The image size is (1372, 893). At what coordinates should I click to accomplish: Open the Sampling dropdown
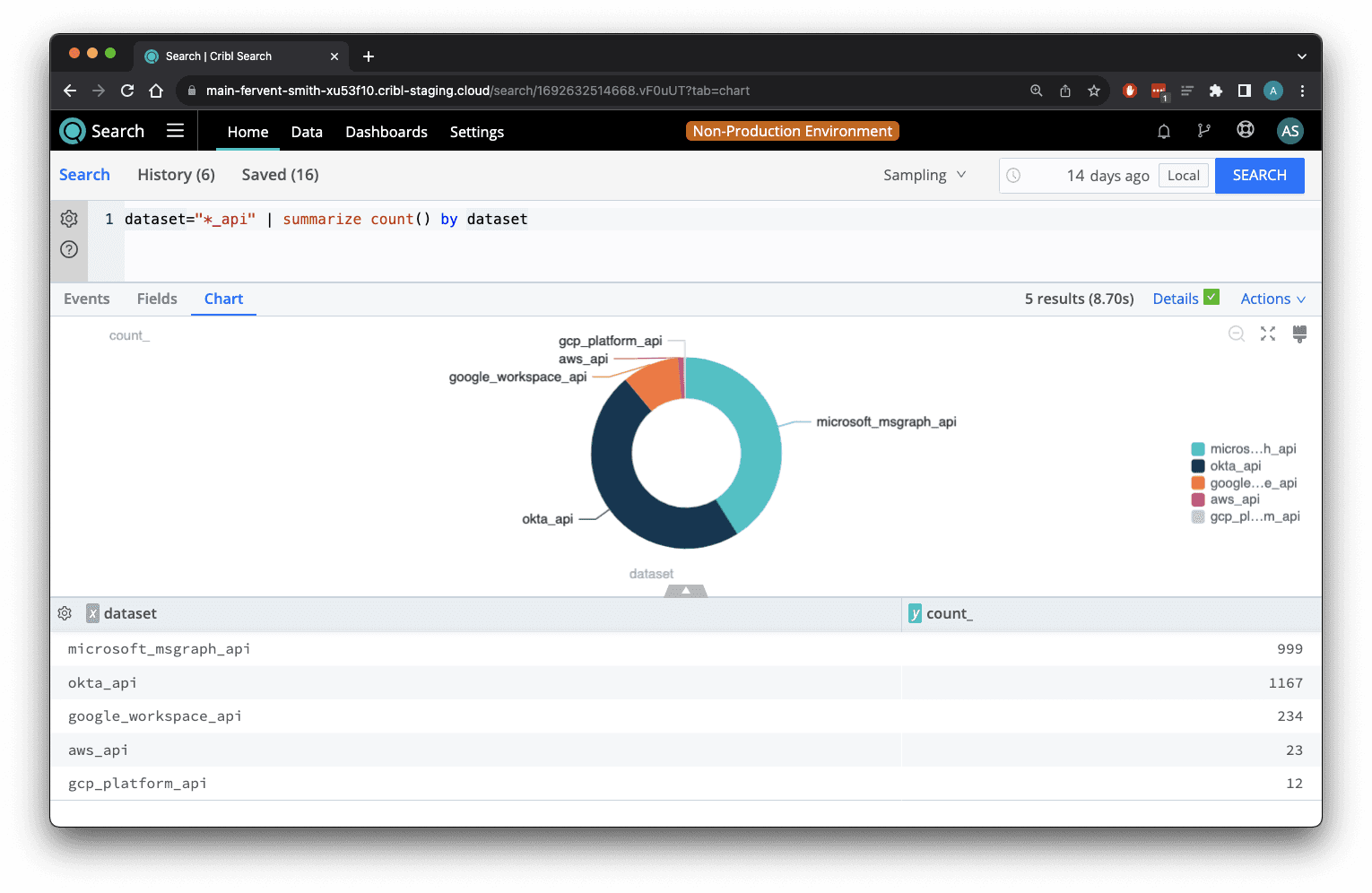click(925, 175)
